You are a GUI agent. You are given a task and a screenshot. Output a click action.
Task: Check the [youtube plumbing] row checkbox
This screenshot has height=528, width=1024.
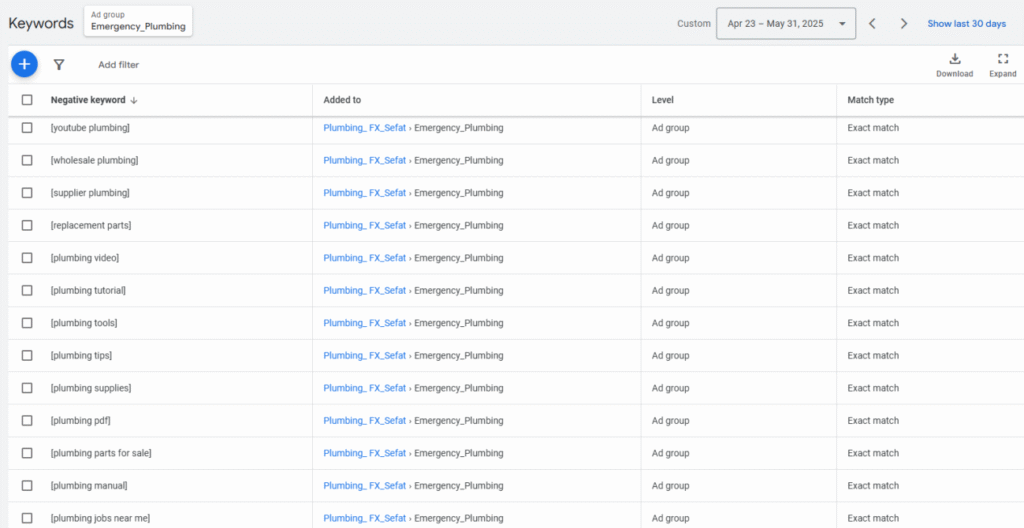[27, 128]
